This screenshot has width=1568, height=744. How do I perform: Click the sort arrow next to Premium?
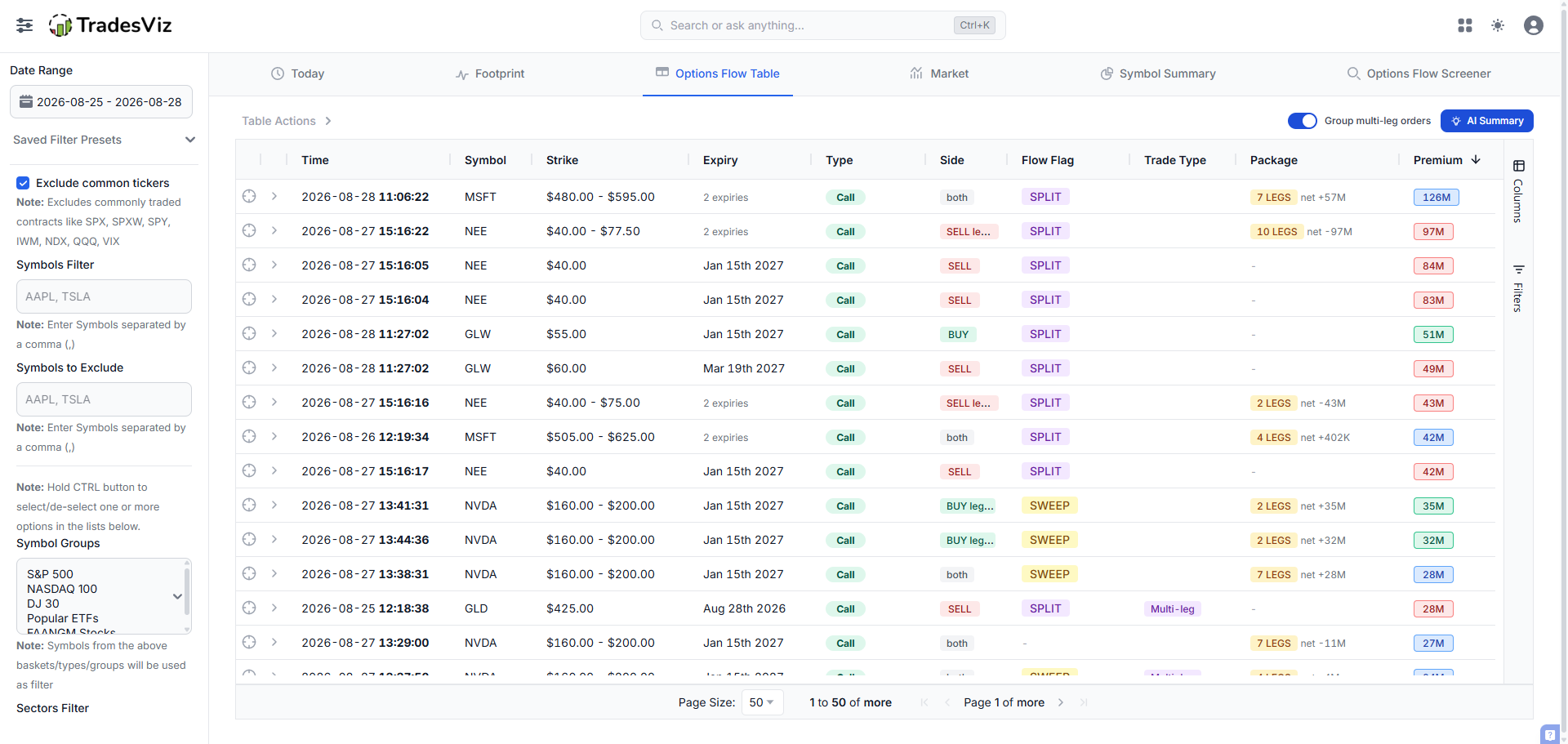(1476, 159)
